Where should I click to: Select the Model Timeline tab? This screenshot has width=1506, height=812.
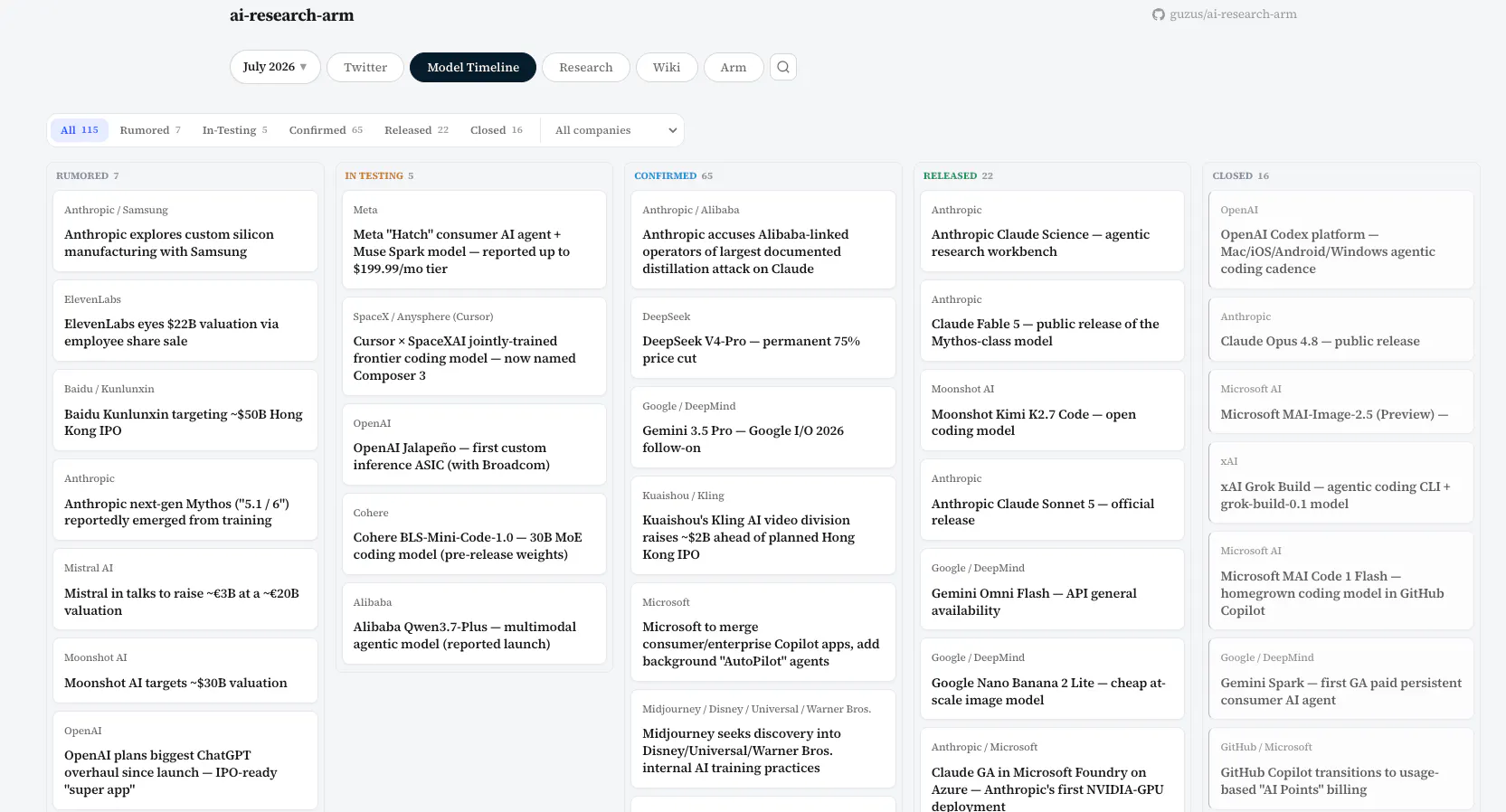(473, 67)
